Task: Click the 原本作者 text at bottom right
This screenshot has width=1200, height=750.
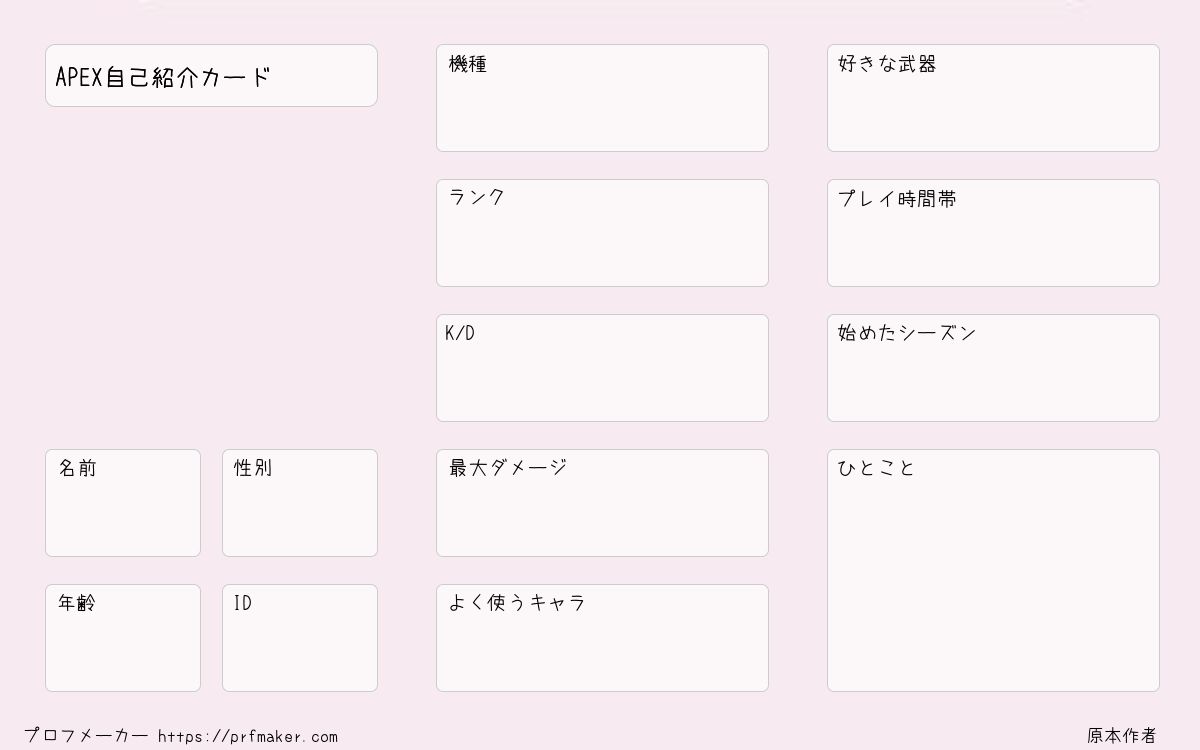Action: click(x=1122, y=736)
